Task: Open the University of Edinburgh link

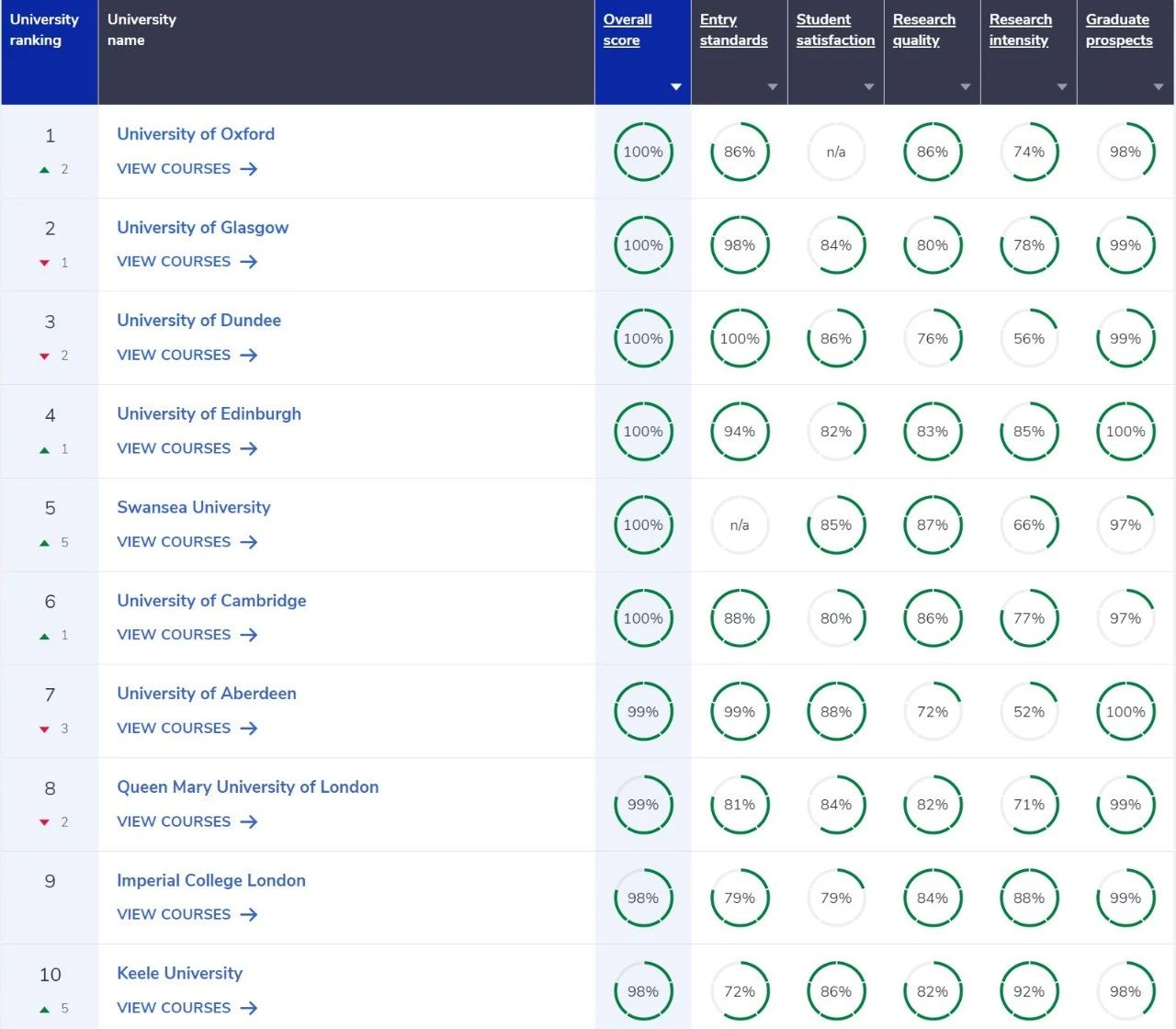Action: coord(209,413)
